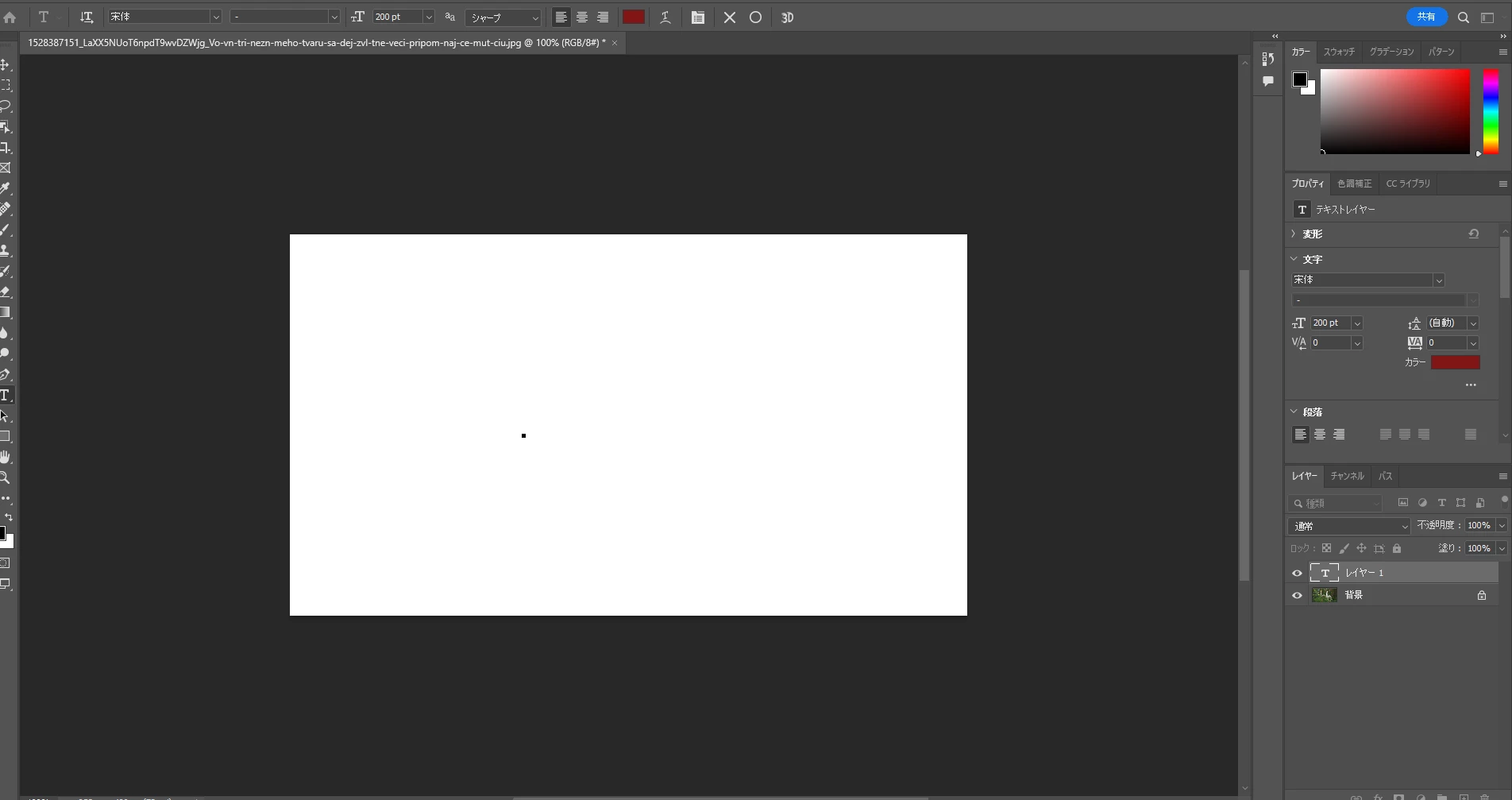Center-align paragraph in the 段落 section
The image size is (1512, 800).
(1320, 435)
